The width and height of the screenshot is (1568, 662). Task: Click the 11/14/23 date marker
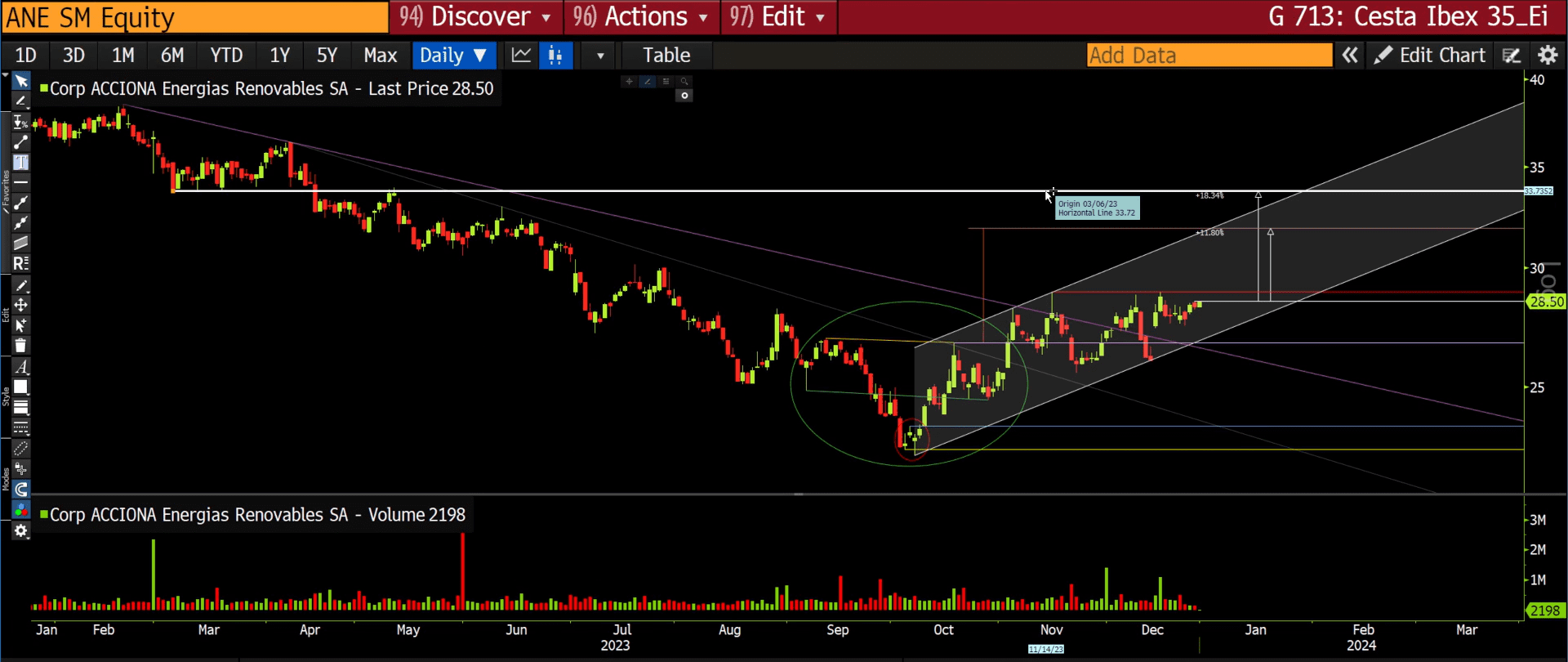pos(1046,650)
